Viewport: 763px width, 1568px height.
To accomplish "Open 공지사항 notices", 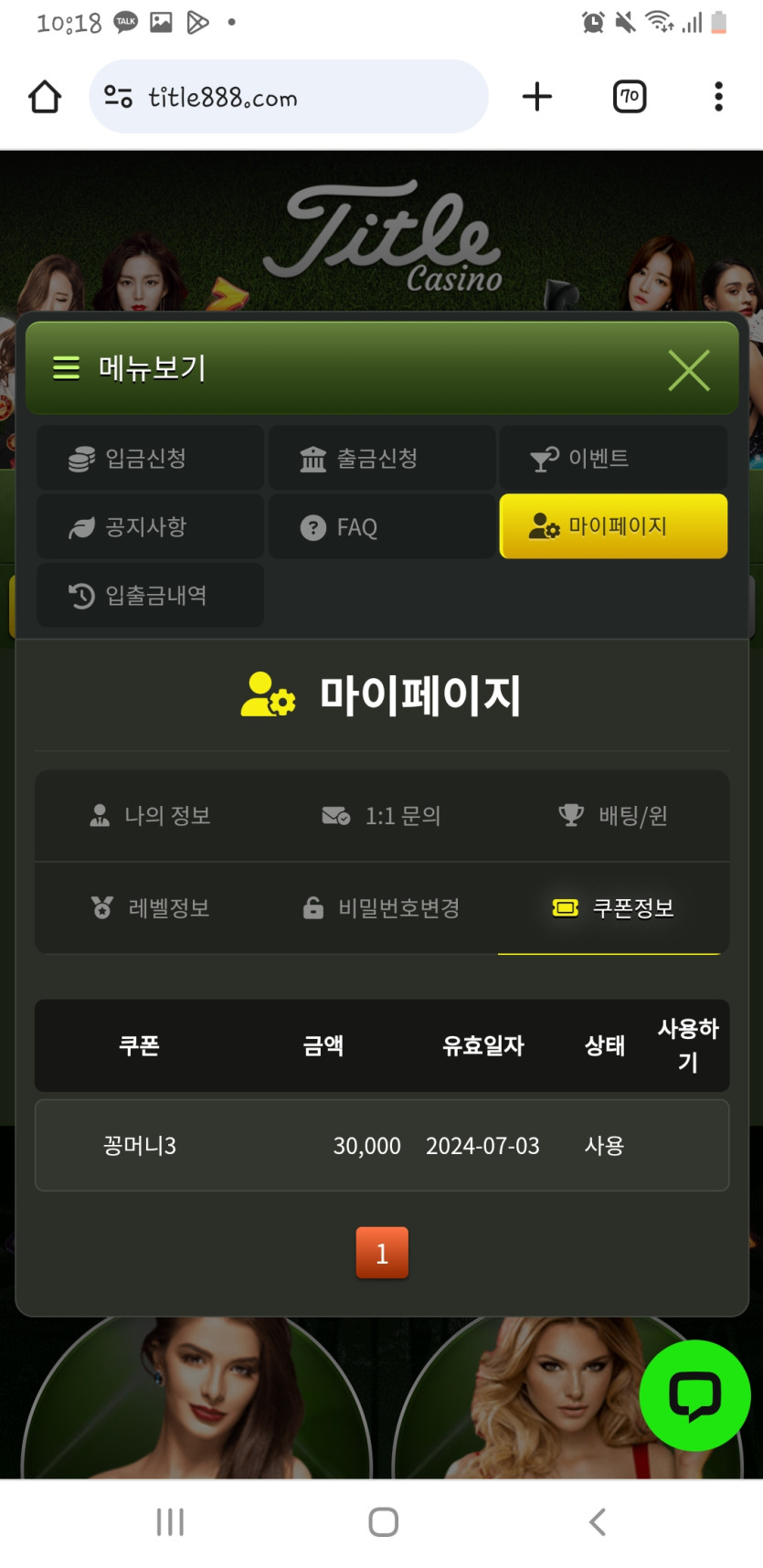I will [150, 526].
